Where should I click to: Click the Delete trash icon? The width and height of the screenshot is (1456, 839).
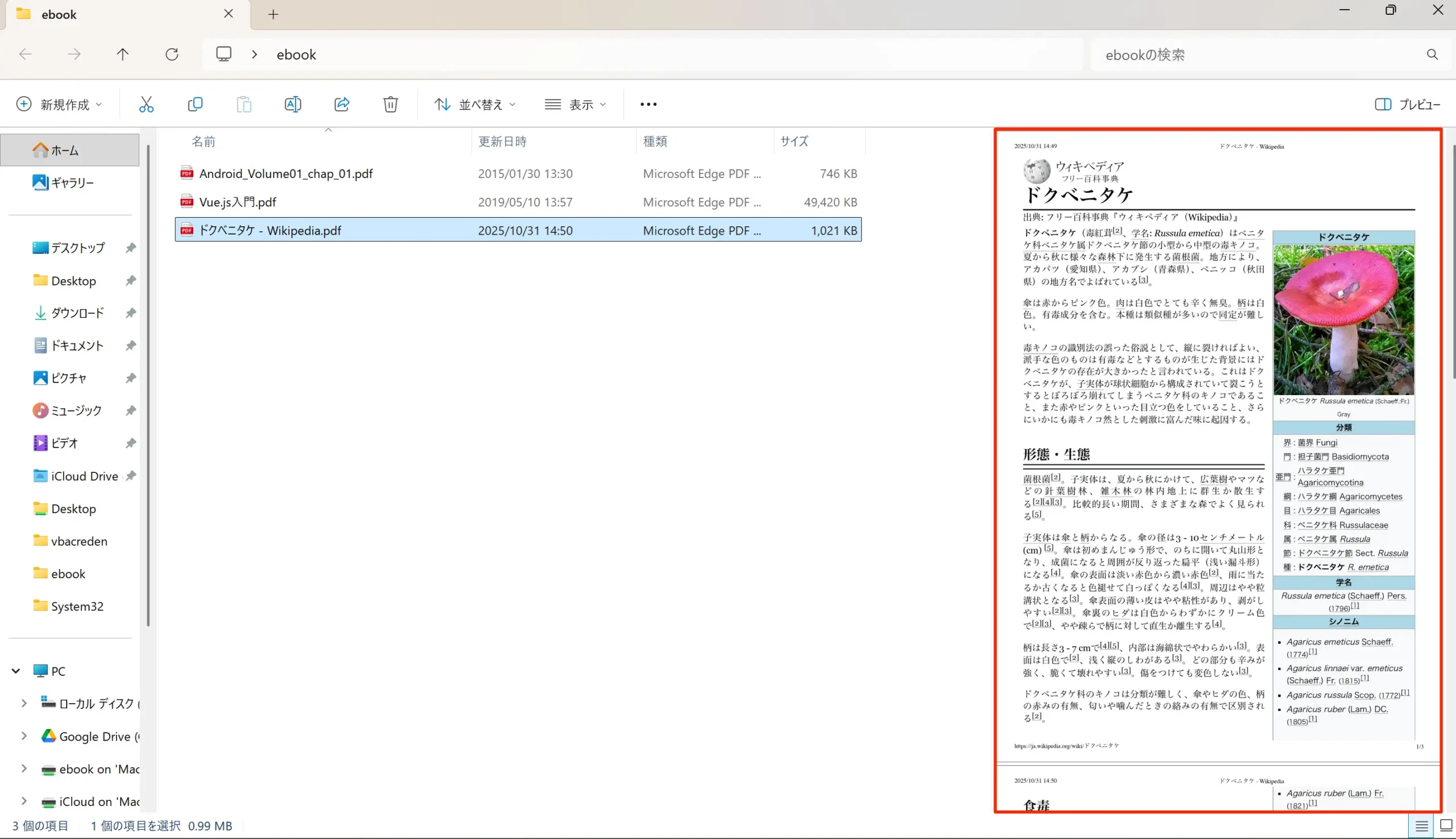coord(390,104)
